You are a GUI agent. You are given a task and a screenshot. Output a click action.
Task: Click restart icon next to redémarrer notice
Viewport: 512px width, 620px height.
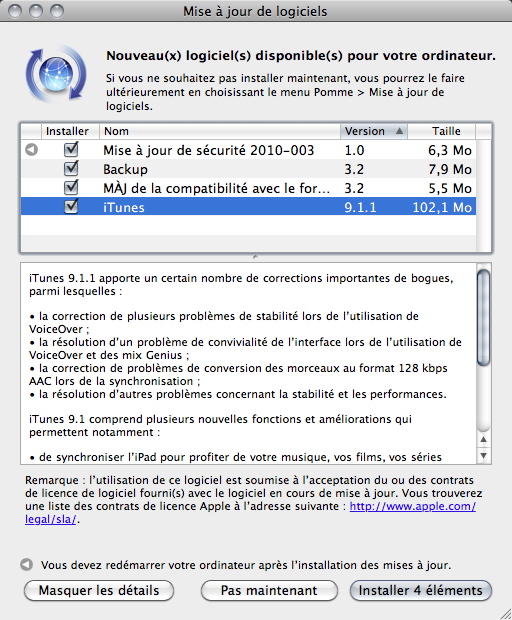(x=26, y=564)
